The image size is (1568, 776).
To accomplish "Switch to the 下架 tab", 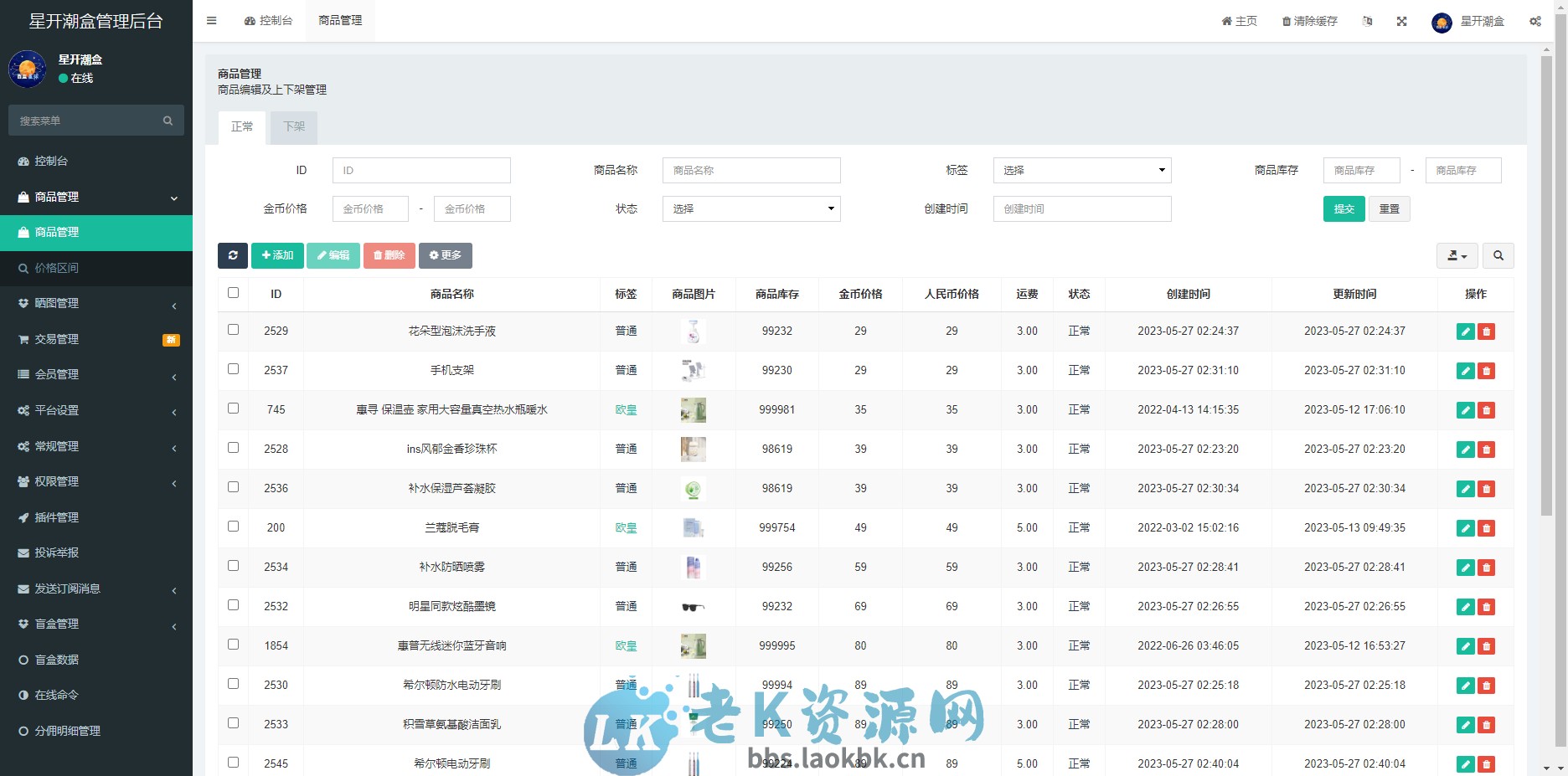I will tap(293, 126).
